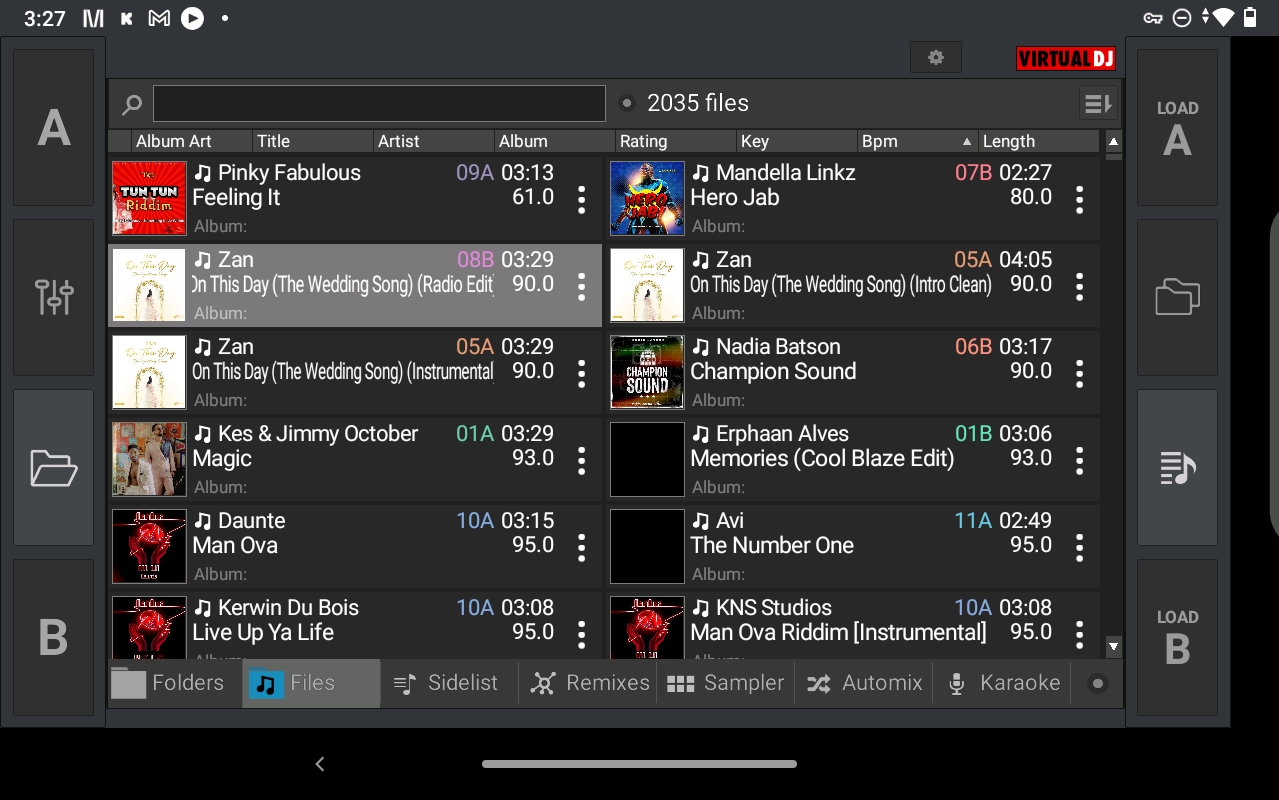Viewport: 1279px width, 800px height.
Task: Open the playlist music icon on right sidebar
Action: 1177,467
